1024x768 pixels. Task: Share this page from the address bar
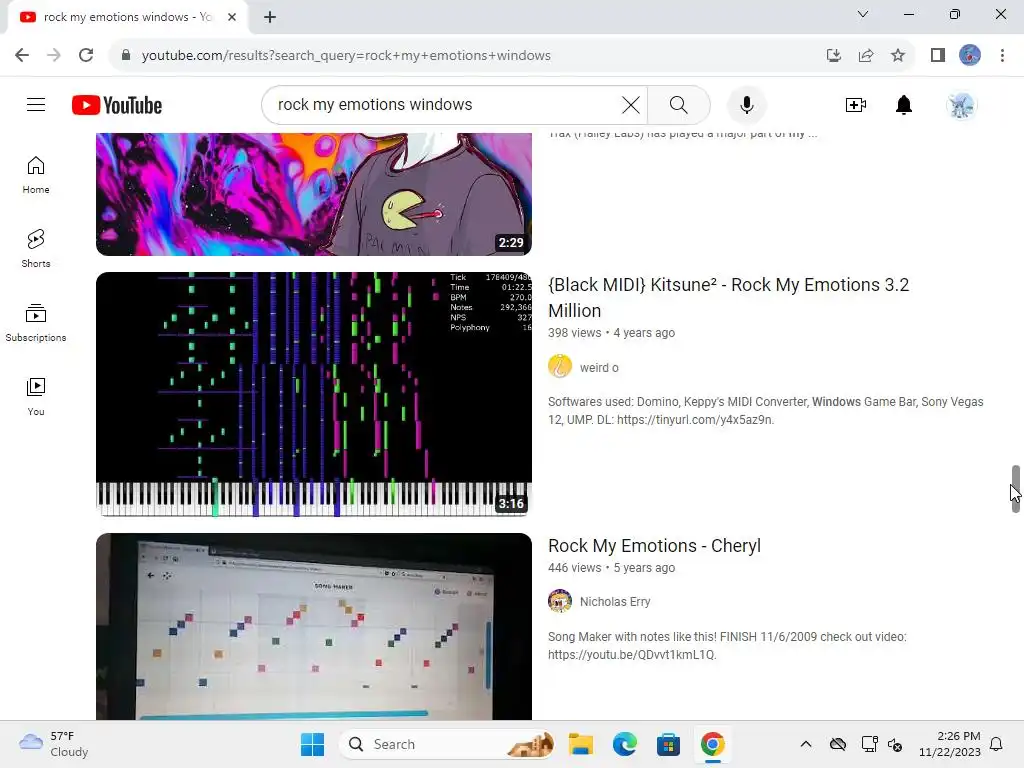866,55
